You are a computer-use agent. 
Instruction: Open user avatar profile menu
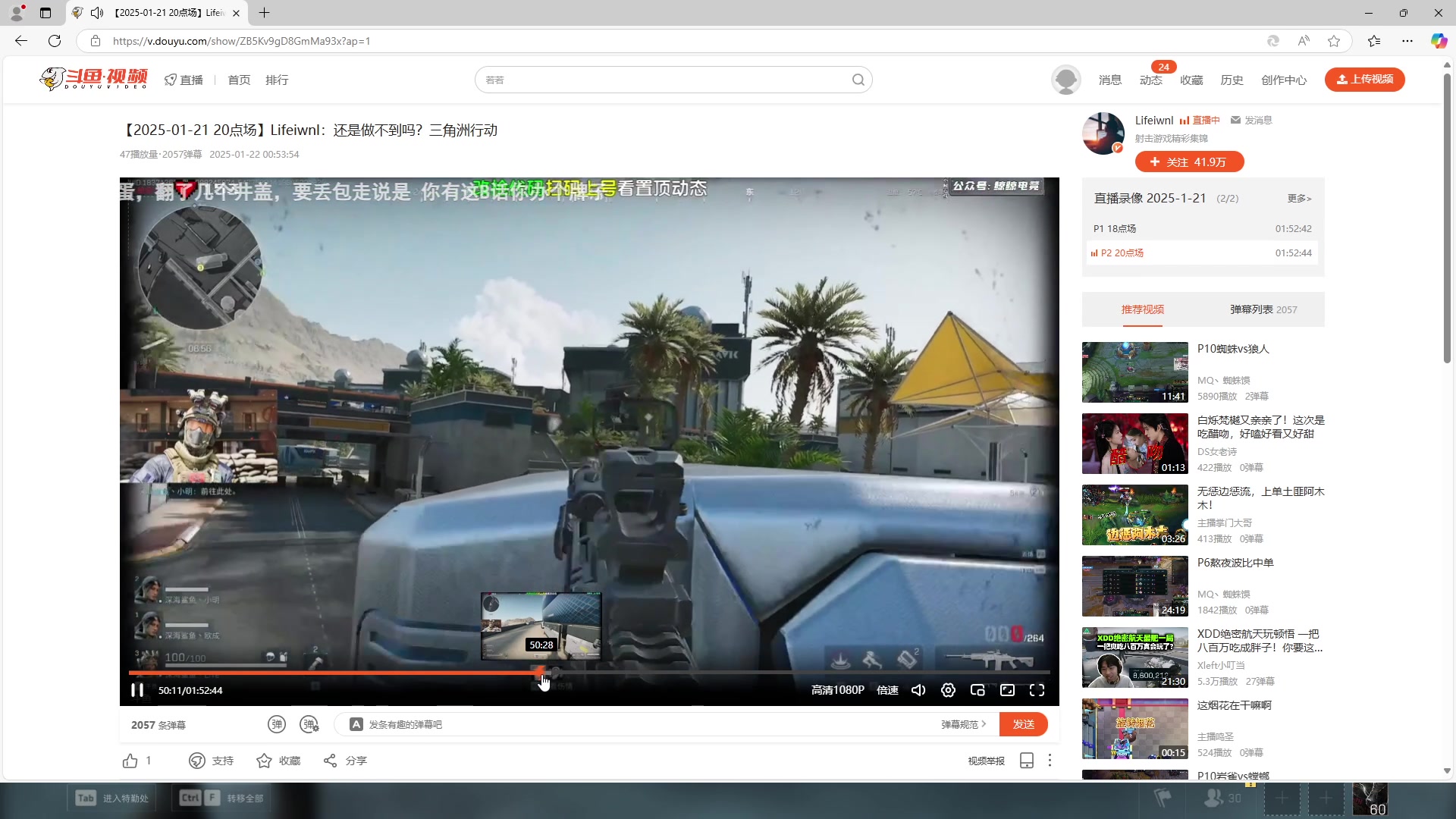click(x=1065, y=80)
